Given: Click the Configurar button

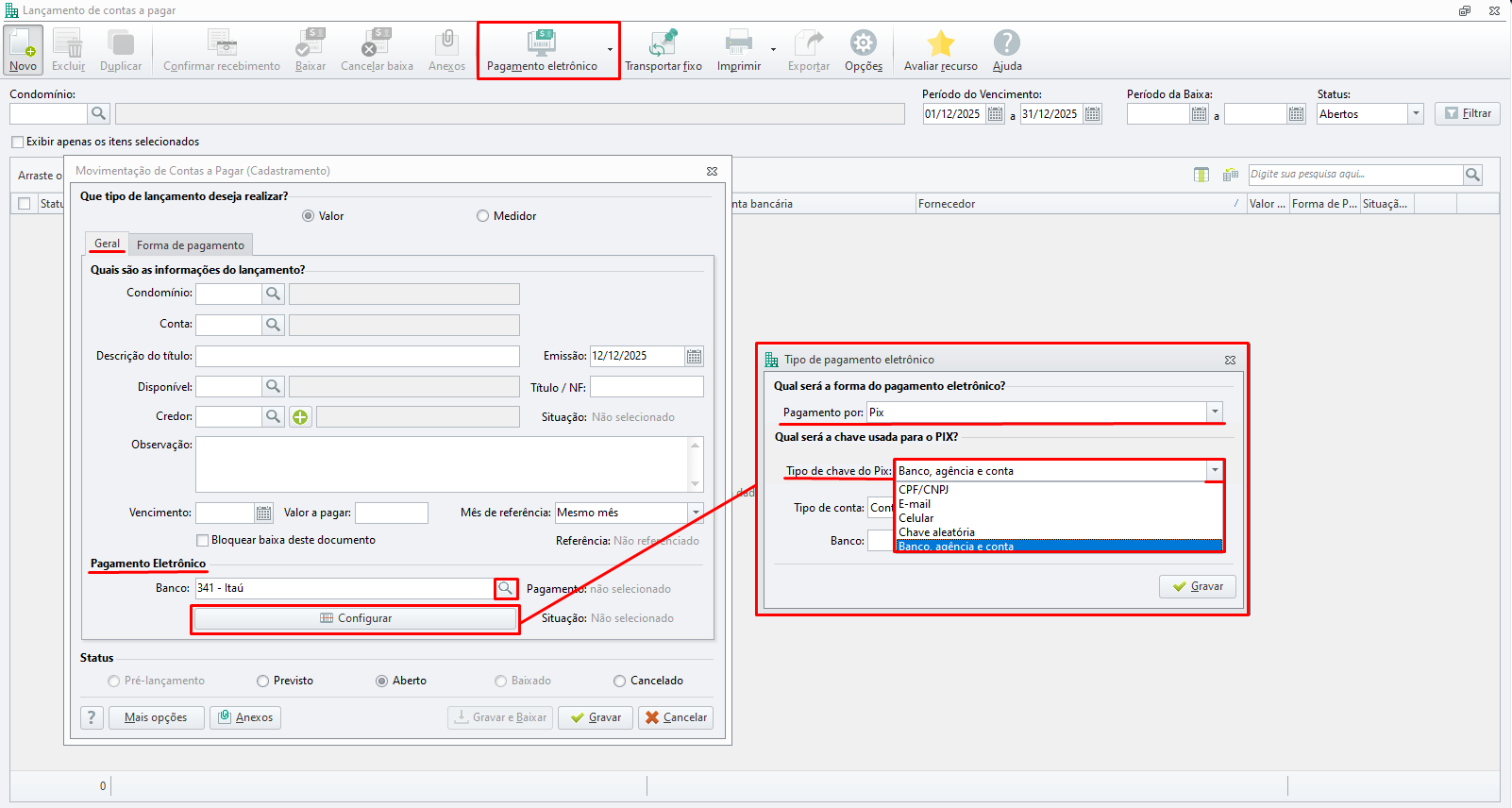Looking at the screenshot, I should point(356,618).
